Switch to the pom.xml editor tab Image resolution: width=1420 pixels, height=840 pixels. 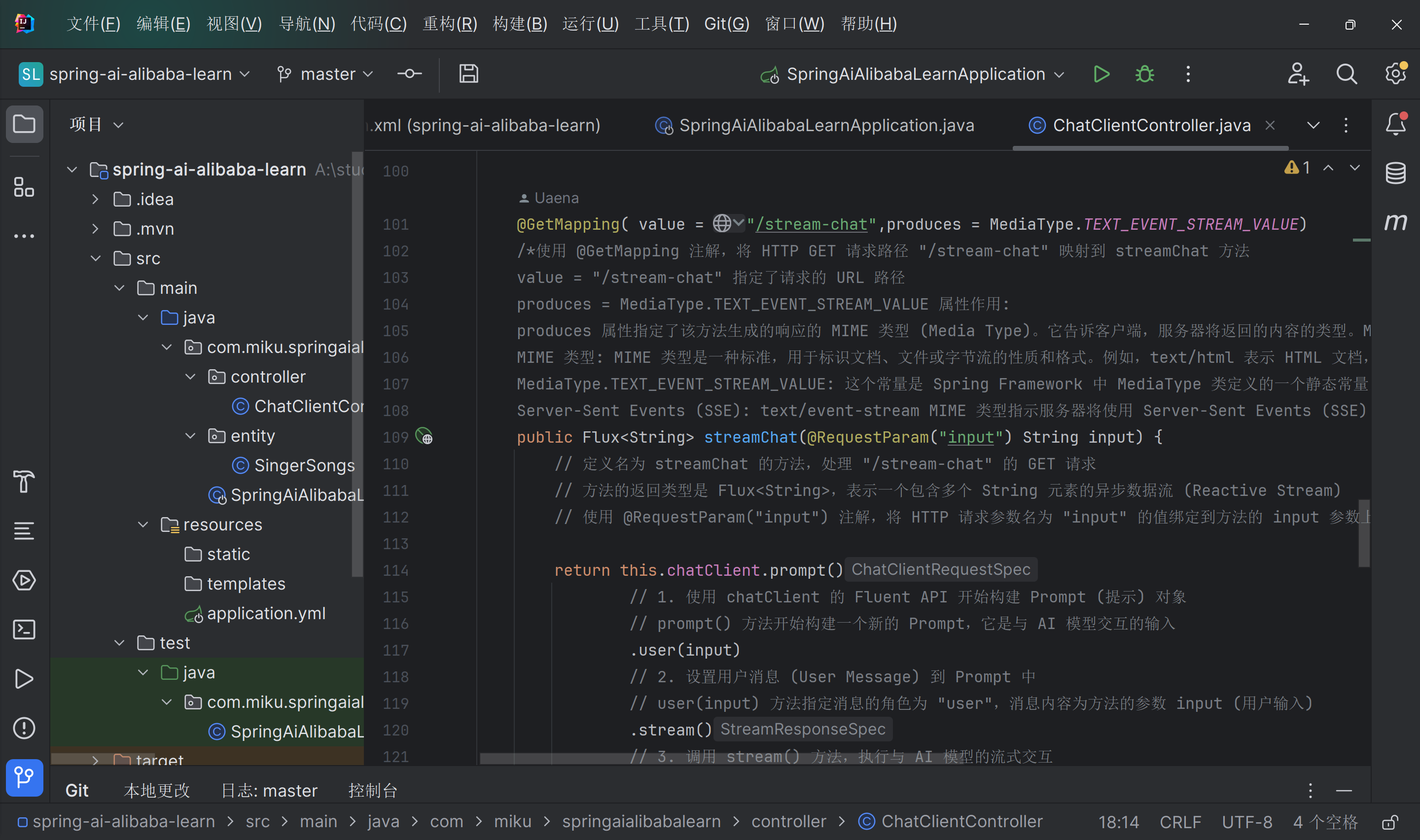coord(484,125)
